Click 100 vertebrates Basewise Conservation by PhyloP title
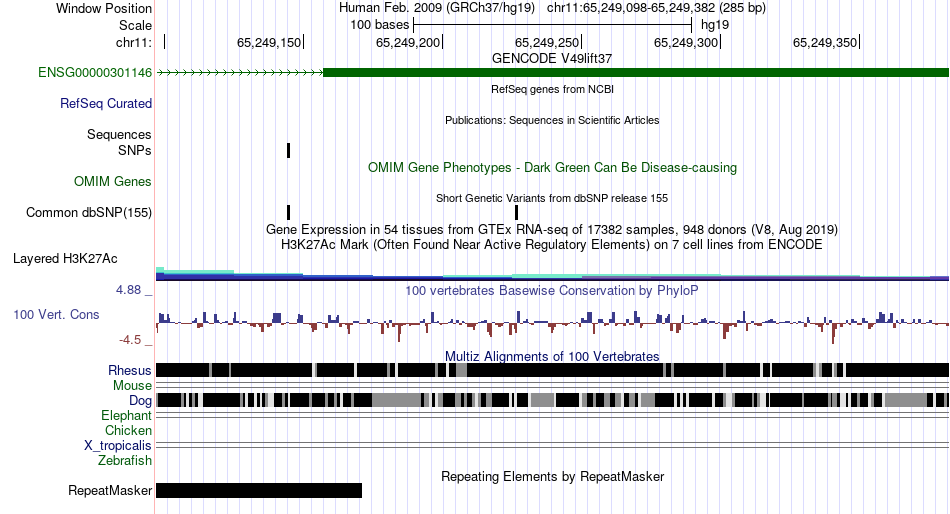Screen dimensions: 950x514 pos(552,291)
